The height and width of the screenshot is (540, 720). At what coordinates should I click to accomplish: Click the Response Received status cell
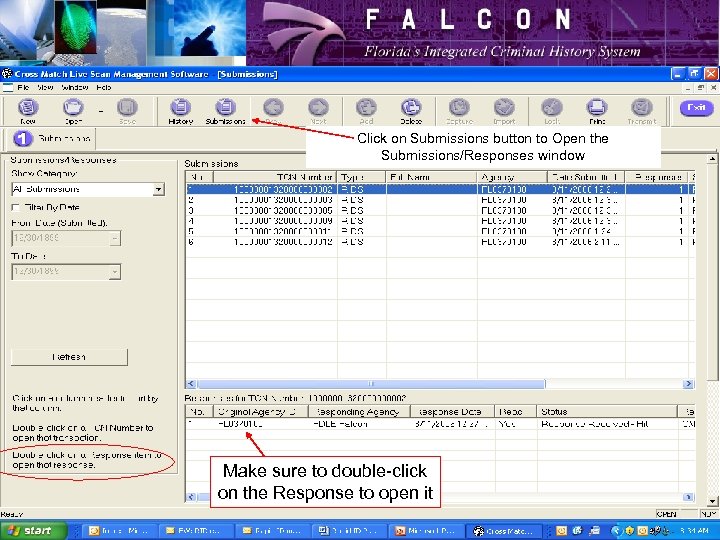coord(607,424)
